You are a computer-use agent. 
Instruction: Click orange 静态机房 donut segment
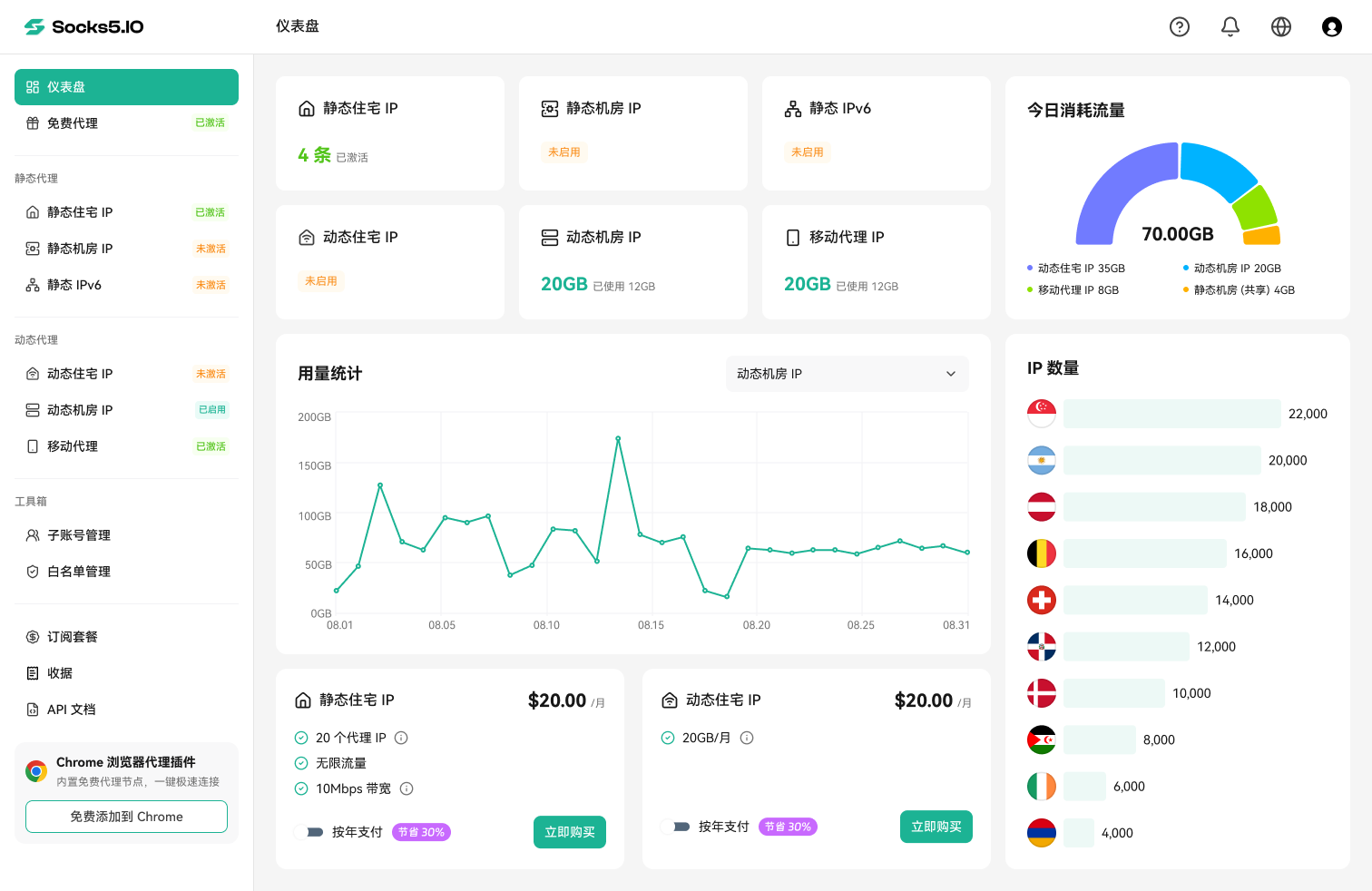1262,236
